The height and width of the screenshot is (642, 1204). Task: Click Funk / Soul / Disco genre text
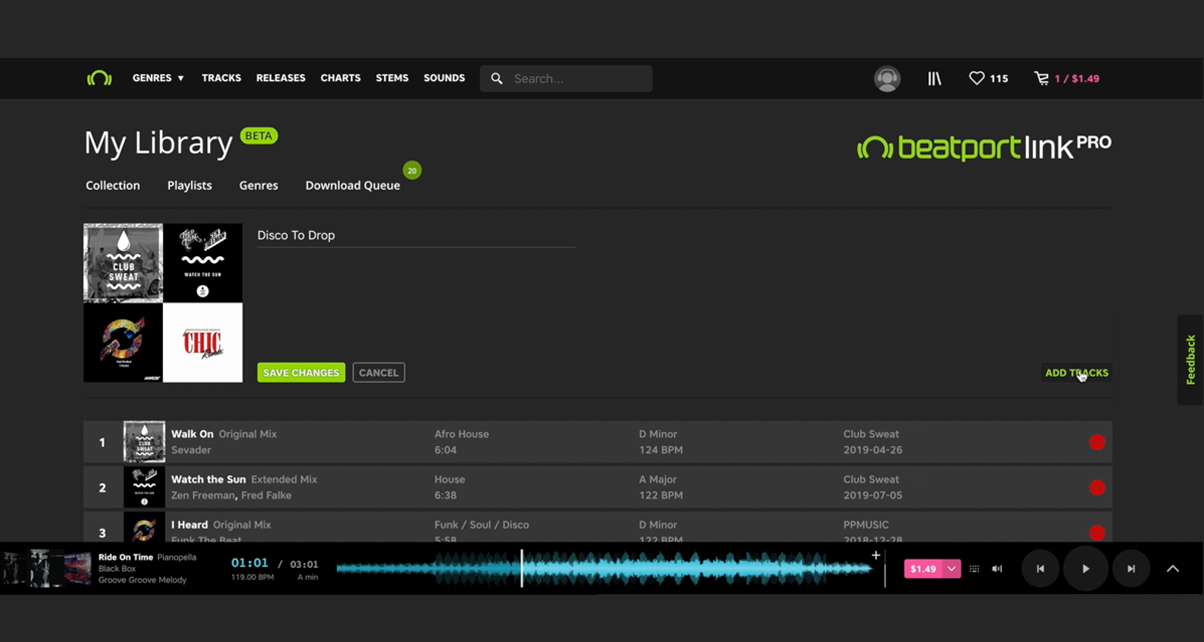pyautogui.click(x=482, y=524)
